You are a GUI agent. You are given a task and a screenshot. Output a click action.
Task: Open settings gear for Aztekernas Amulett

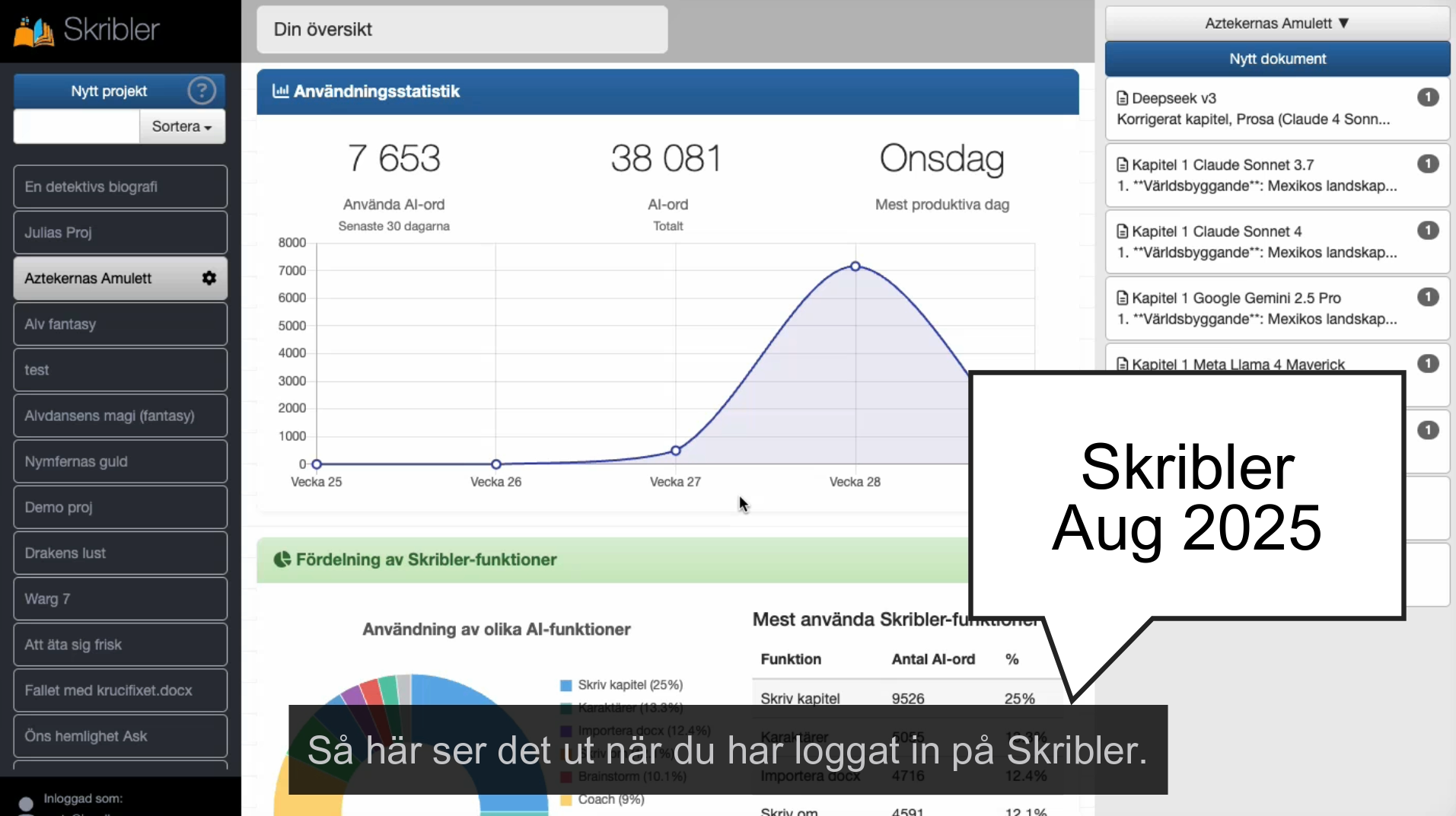point(209,278)
